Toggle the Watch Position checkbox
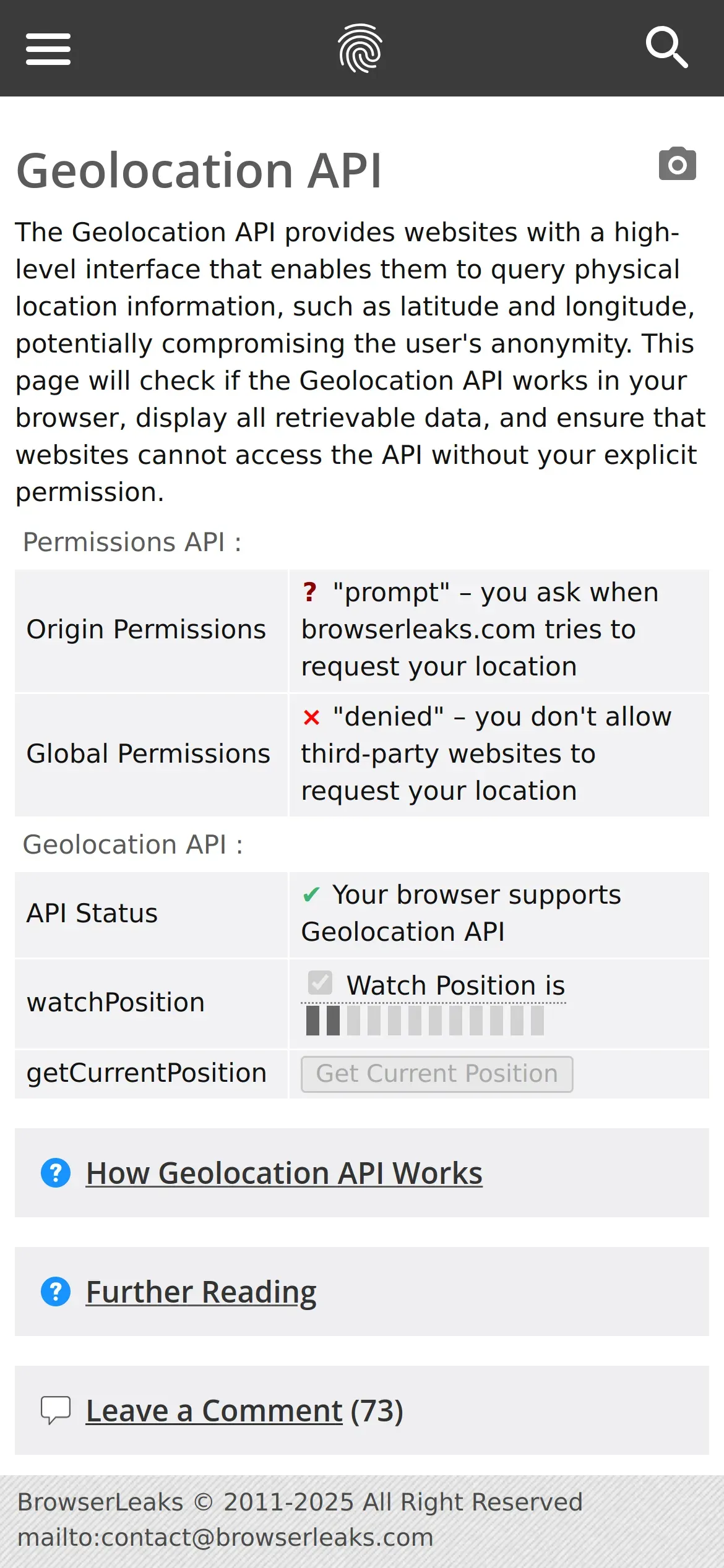 (321, 982)
